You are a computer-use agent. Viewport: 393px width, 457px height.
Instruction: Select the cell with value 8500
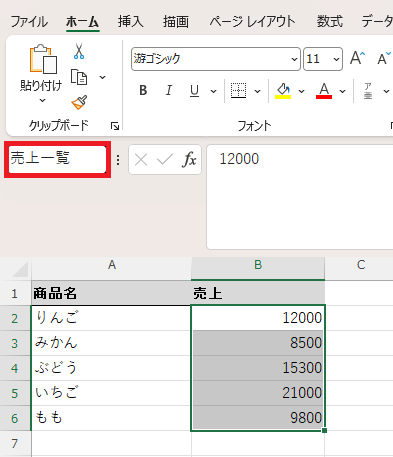pyautogui.click(x=258, y=343)
